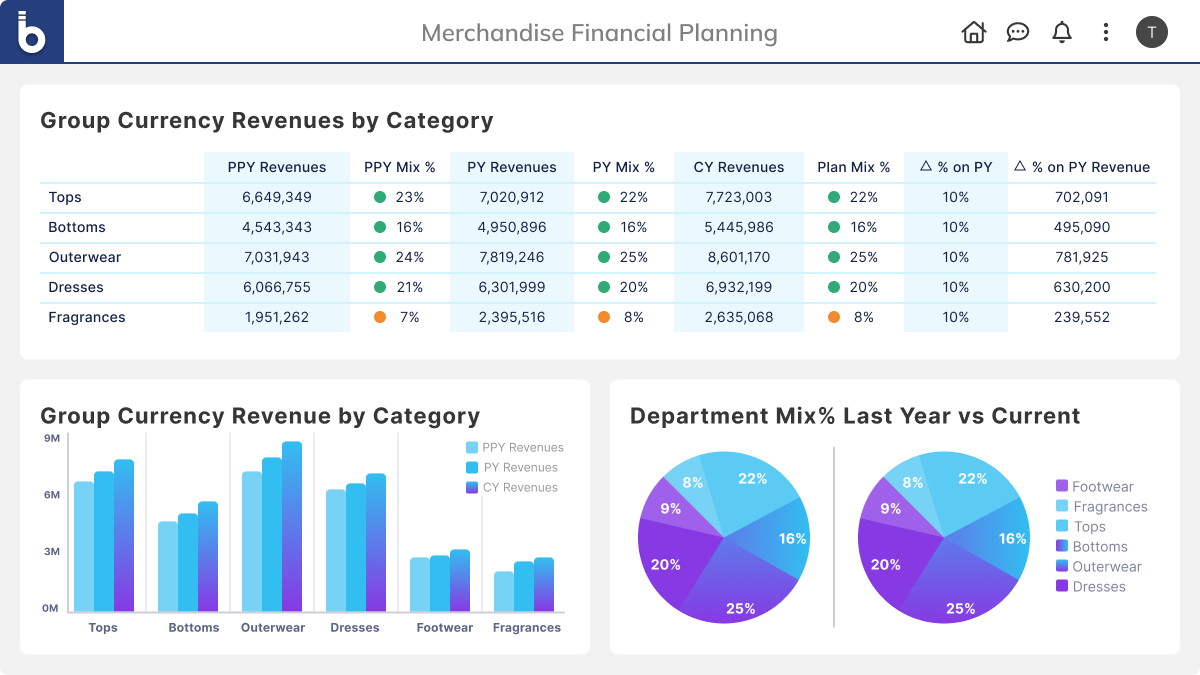Click the Board logo icon
The height and width of the screenshot is (675, 1200).
tap(32, 32)
